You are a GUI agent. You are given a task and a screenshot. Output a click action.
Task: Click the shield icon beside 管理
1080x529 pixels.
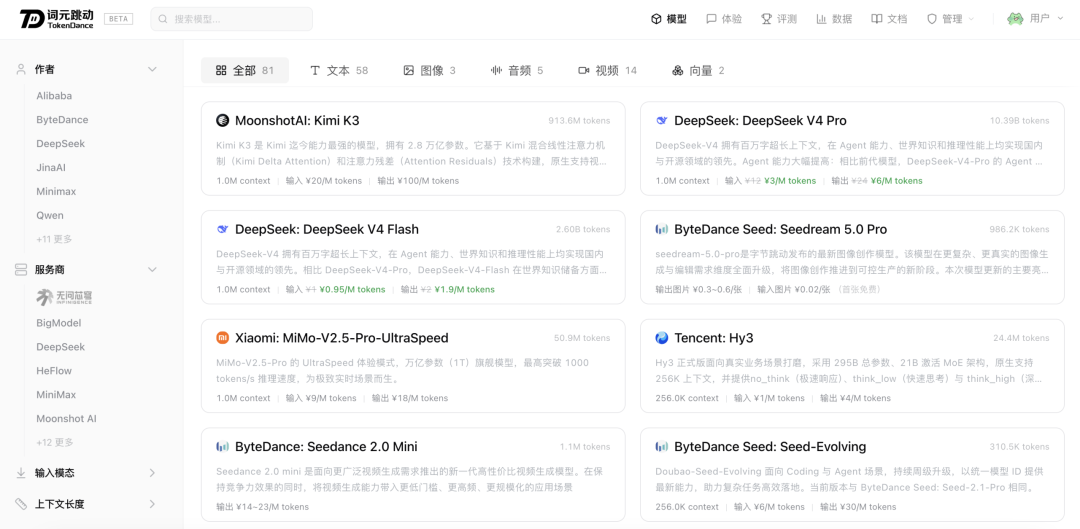932,19
